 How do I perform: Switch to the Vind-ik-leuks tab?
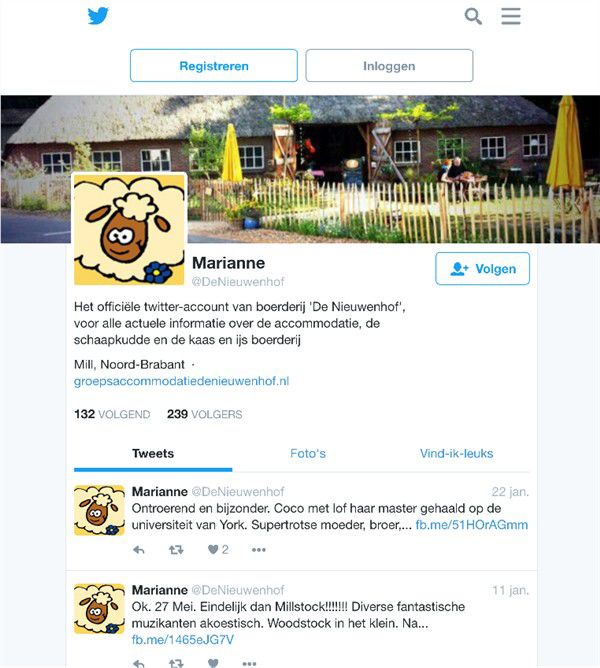[456, 454]
